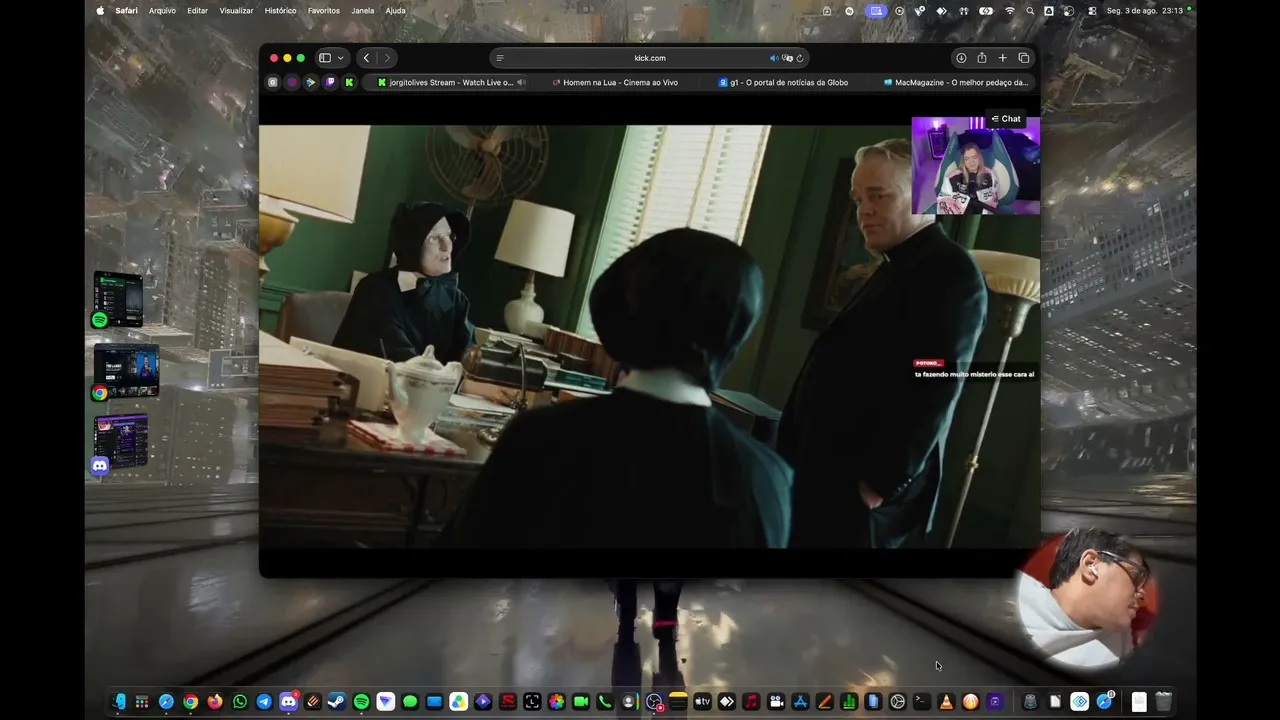The width and height of the screenshot is (1280, 720).
Task: Select the Chrome window thumbnail in Stage Manager
Action: tap(125, 371)
